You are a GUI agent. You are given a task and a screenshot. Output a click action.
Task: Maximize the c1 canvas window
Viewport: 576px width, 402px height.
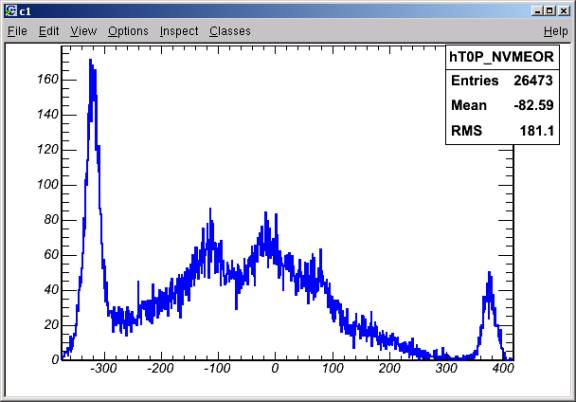(x=550, y=11)
